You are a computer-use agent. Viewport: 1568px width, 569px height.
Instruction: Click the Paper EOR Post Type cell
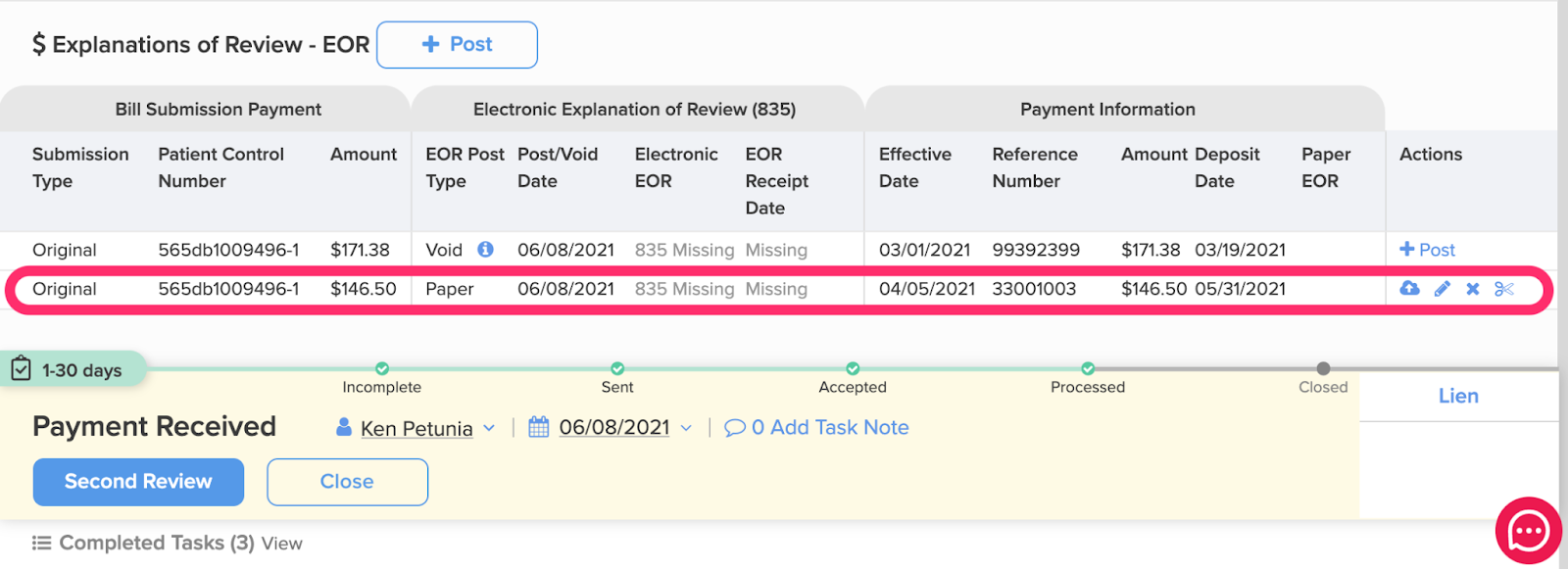click(450, 289)
